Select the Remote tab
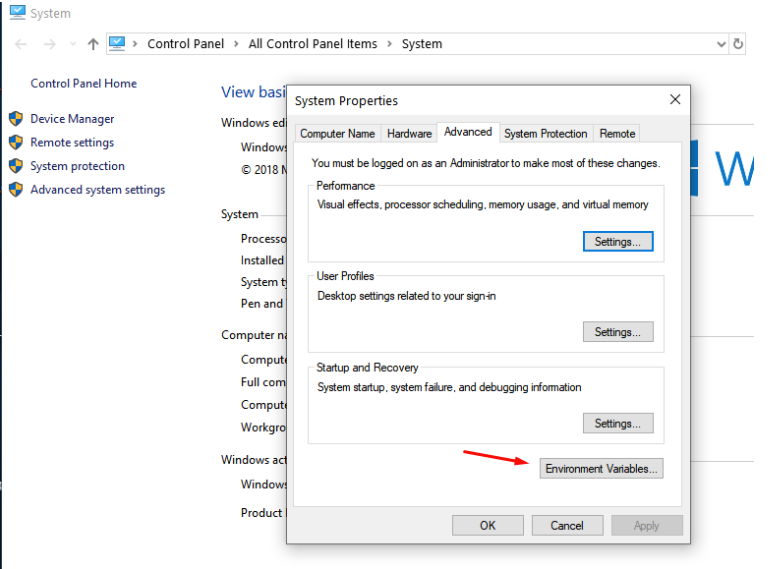 point(617,134)
